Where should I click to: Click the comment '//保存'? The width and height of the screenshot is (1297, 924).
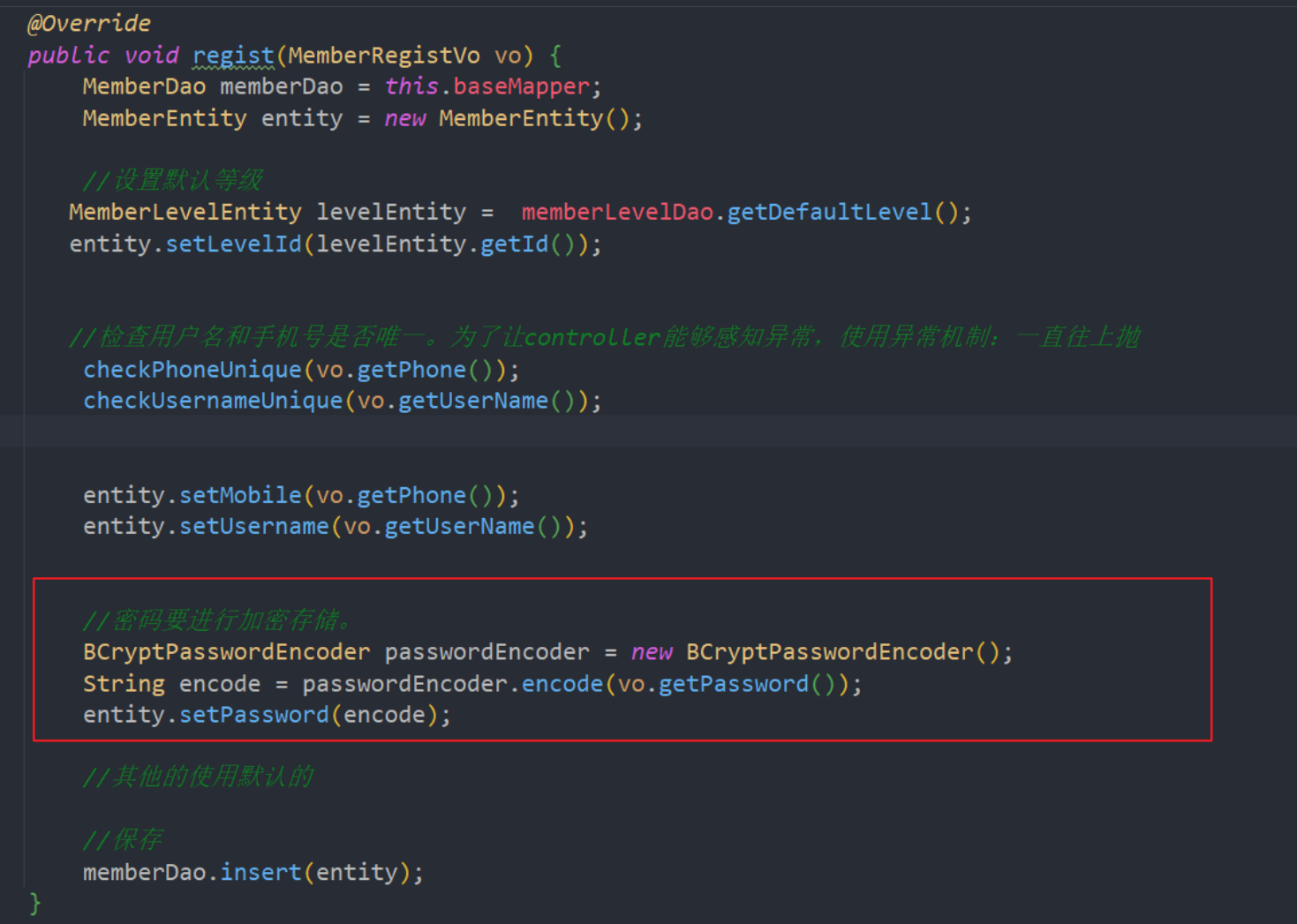tap(122, 839)
